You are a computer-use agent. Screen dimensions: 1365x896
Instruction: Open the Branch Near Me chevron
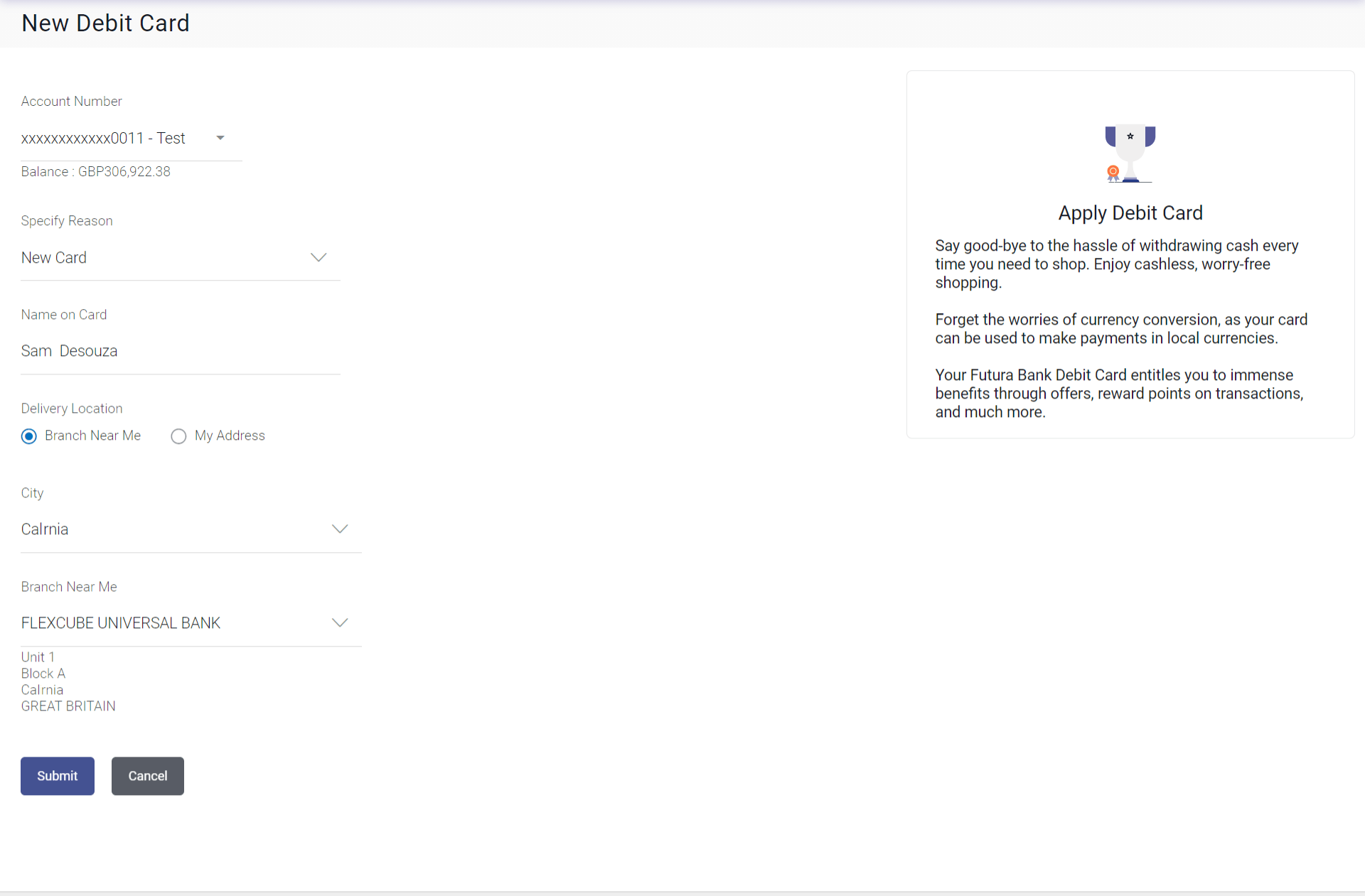click(x=340, y=622)
